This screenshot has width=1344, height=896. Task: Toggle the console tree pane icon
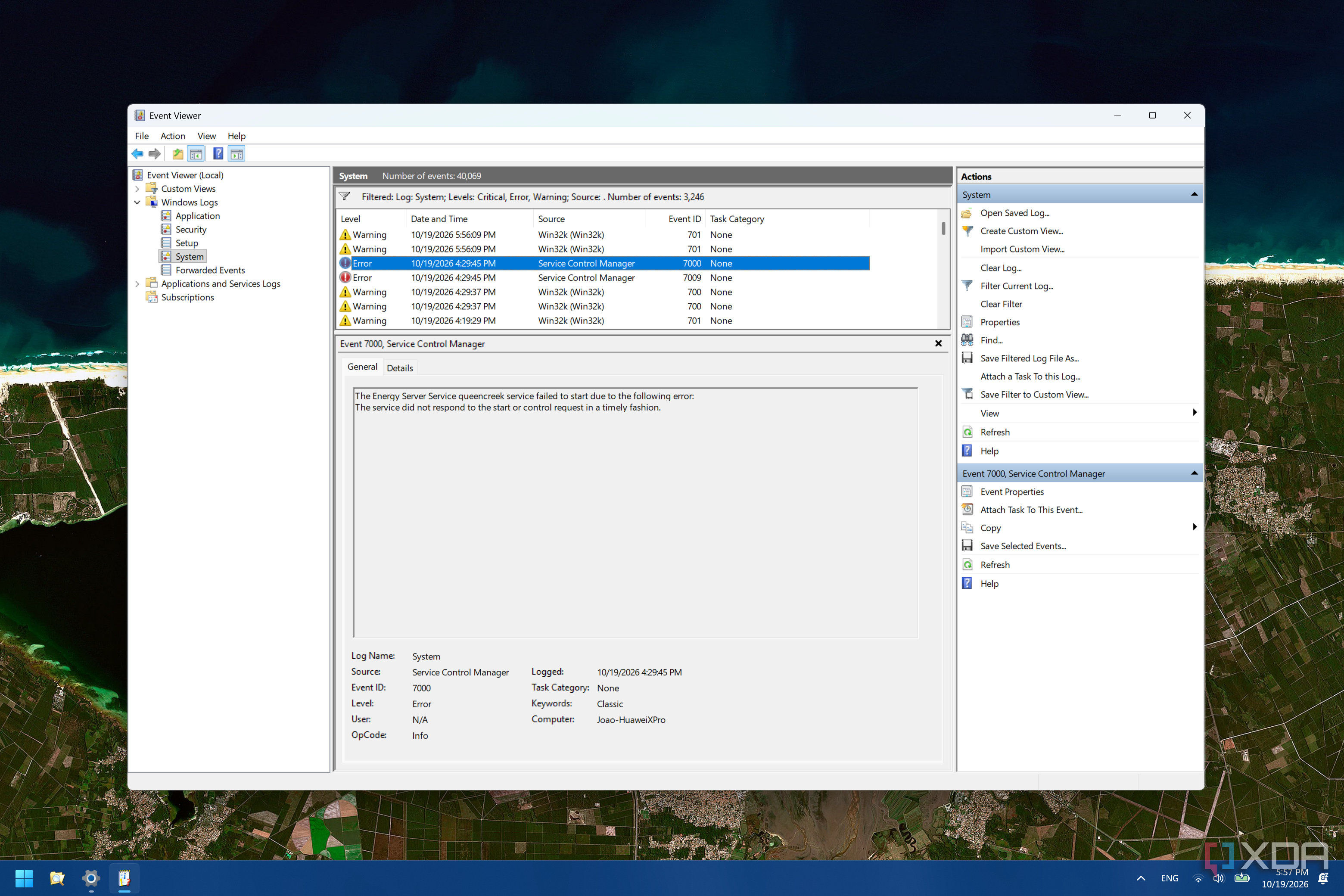coord(196,154)
